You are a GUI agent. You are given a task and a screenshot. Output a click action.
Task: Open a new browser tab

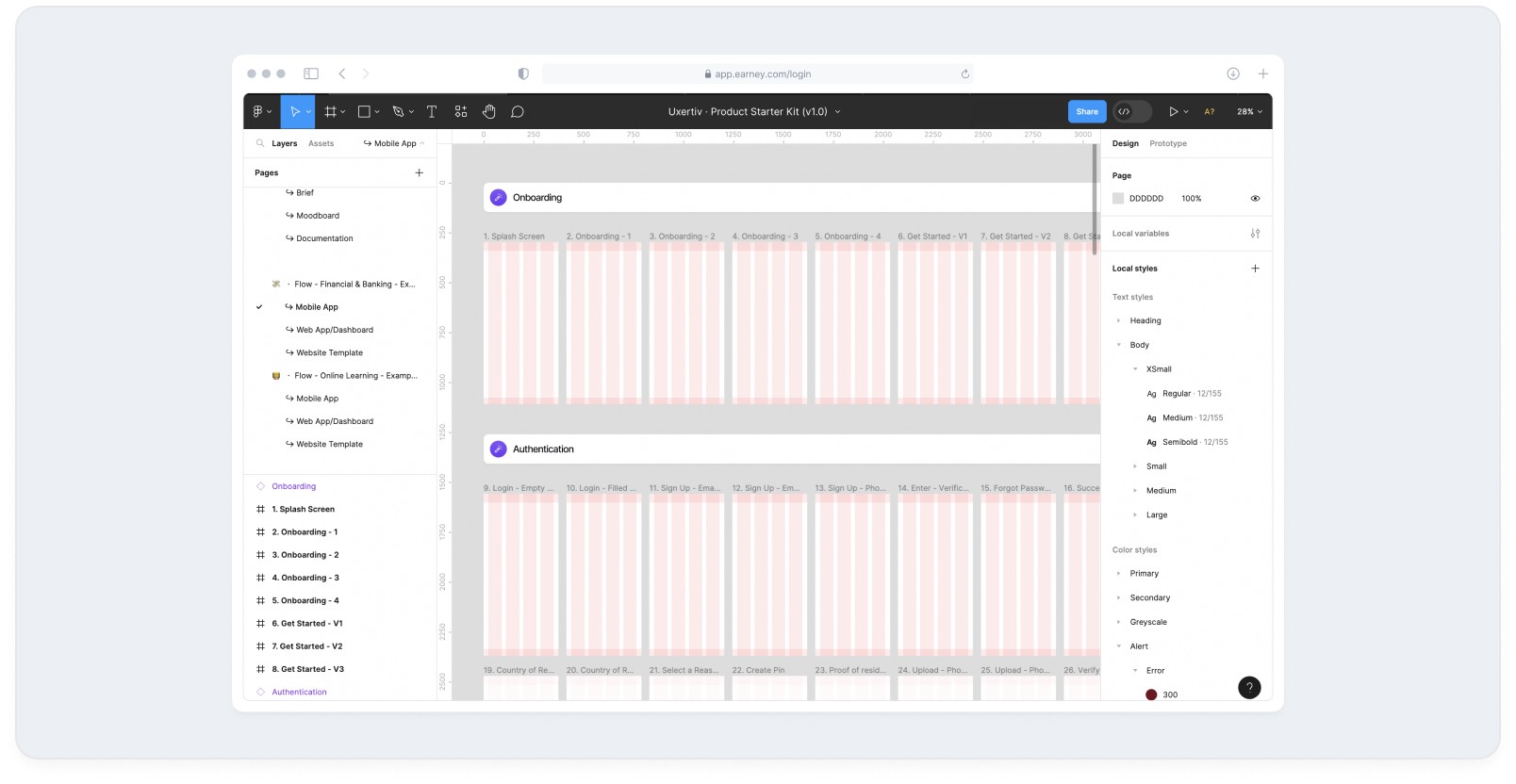[x=1263, y=73]
